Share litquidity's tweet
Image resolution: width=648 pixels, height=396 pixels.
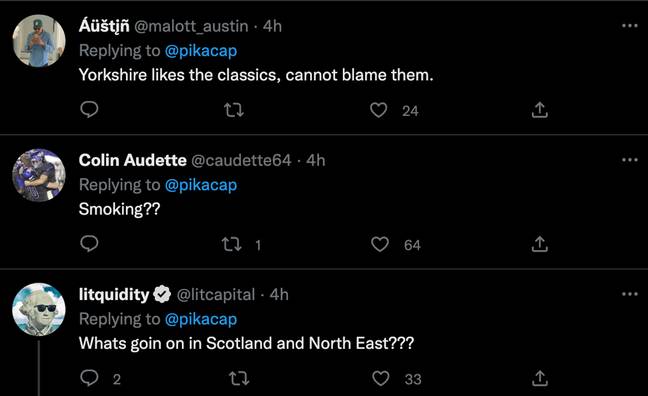point(540,378)
